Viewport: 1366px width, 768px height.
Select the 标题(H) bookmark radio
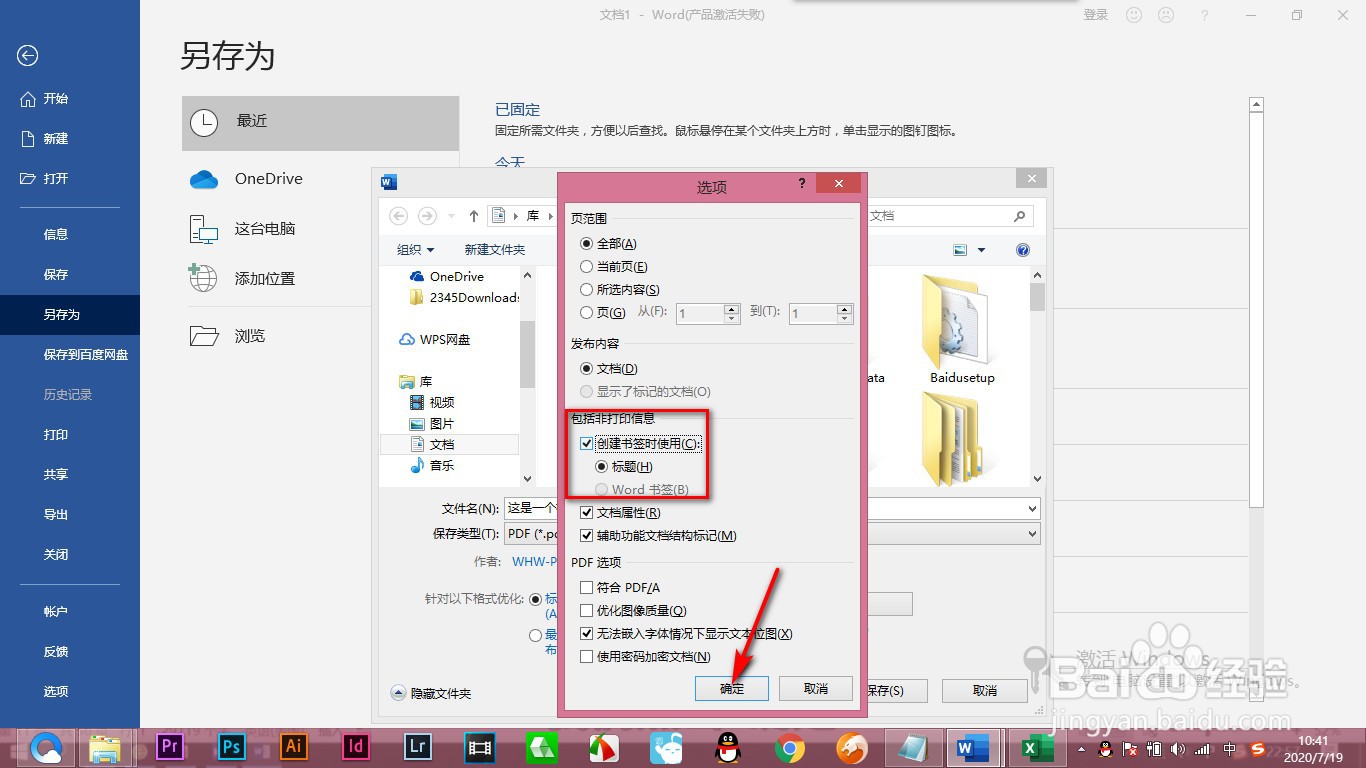coord(601,467)
